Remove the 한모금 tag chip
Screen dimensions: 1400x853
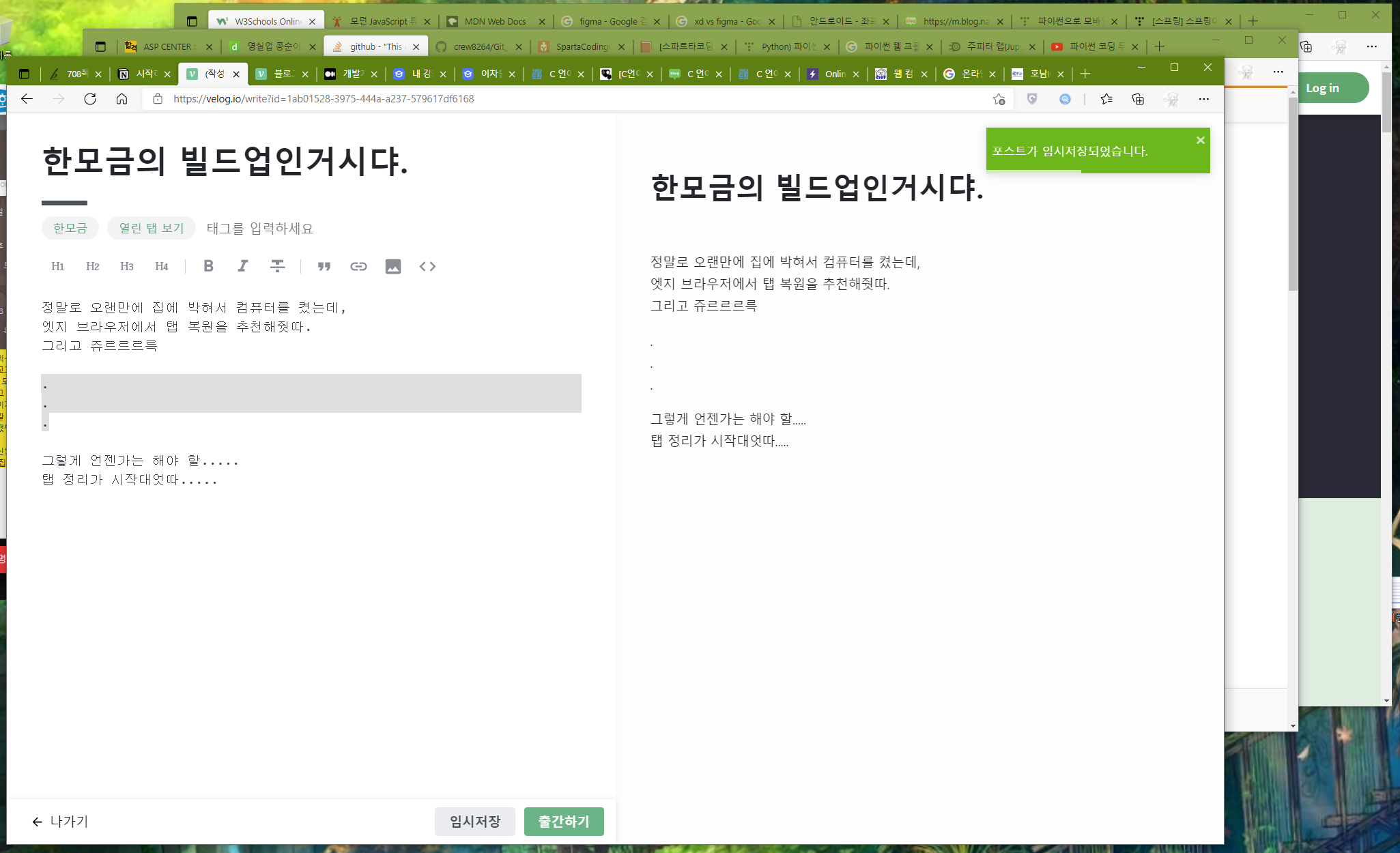click(x=70, y=228)
